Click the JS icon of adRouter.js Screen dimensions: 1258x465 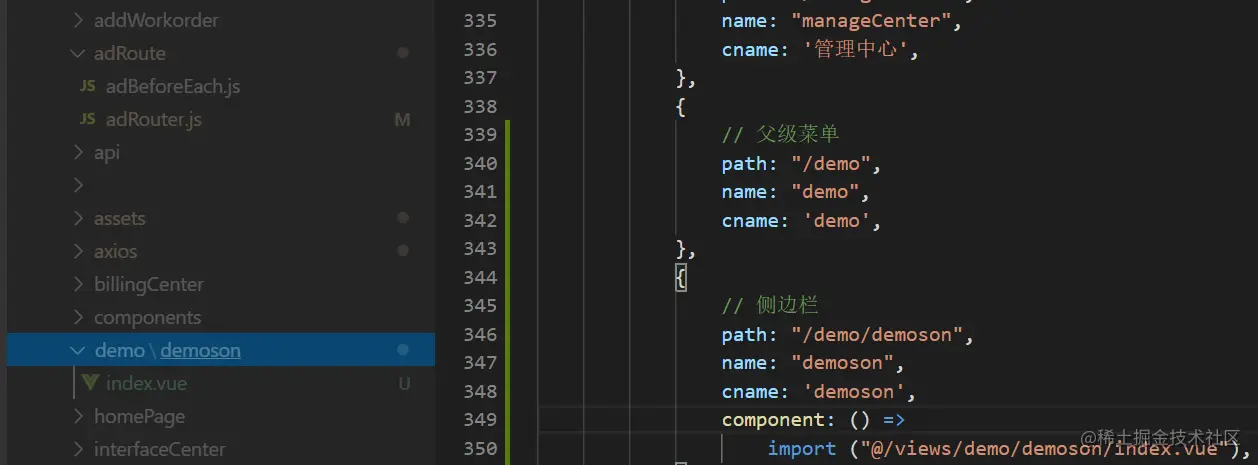(x=88, y=119)
